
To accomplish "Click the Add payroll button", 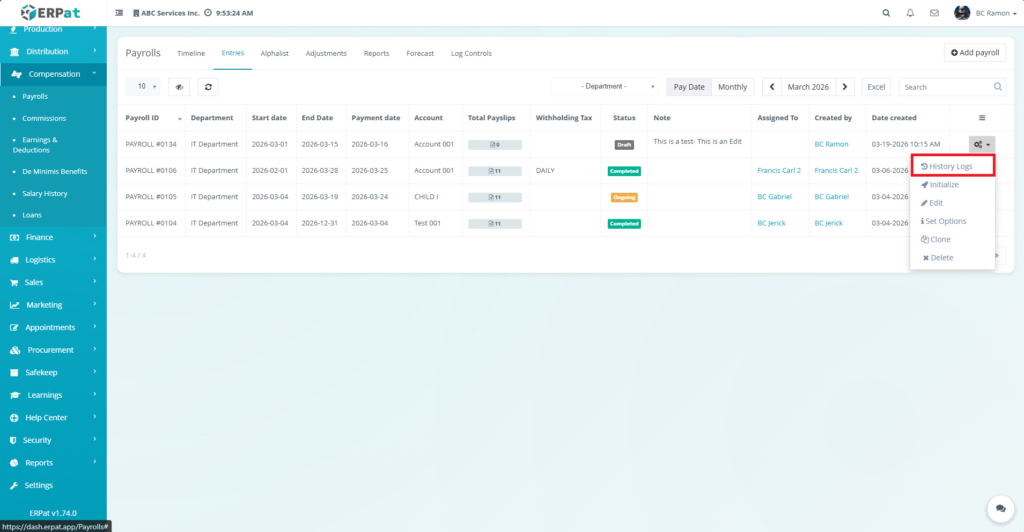I will point(974,52).
